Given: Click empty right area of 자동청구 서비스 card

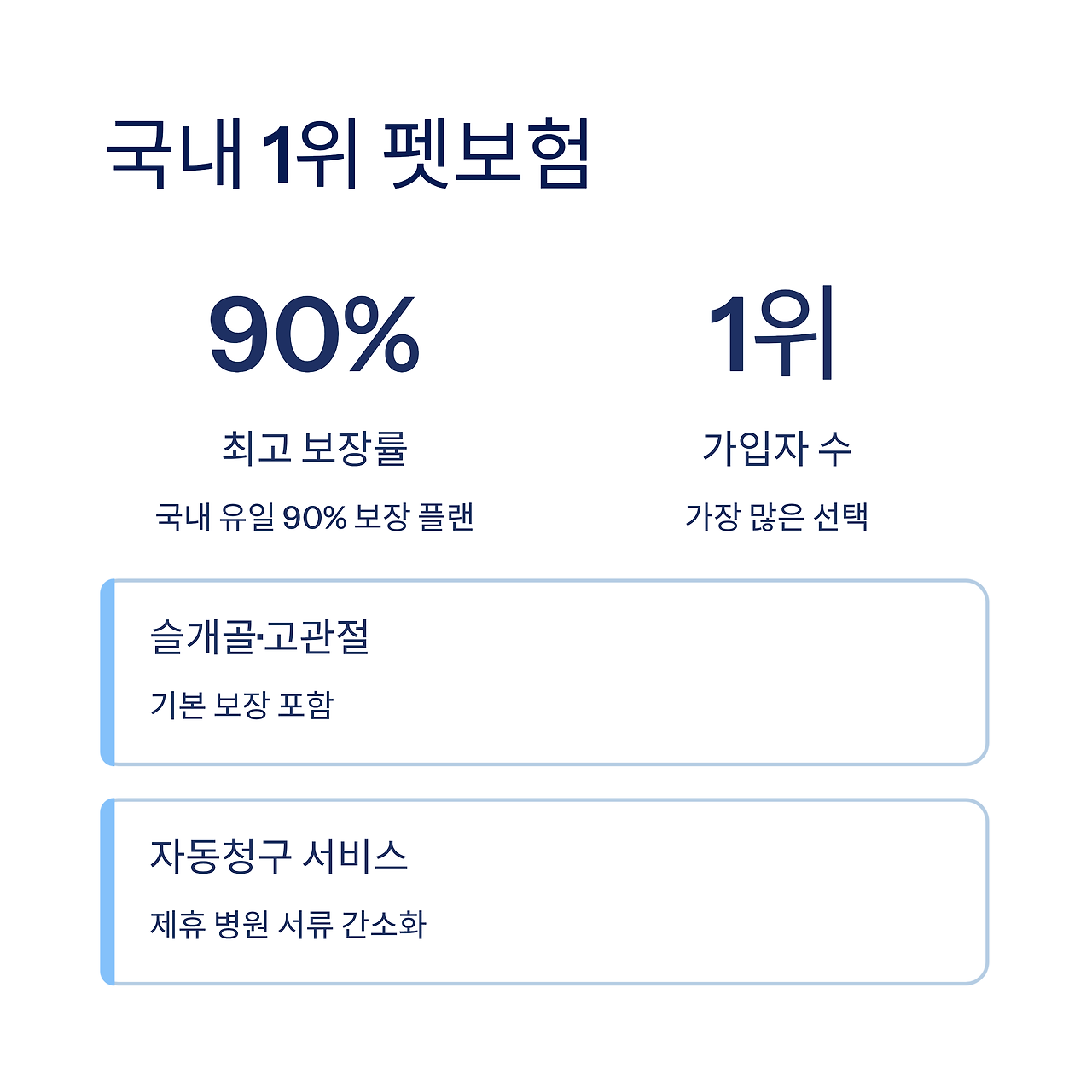Looking at the screenshot, I should tap(725, 892).
